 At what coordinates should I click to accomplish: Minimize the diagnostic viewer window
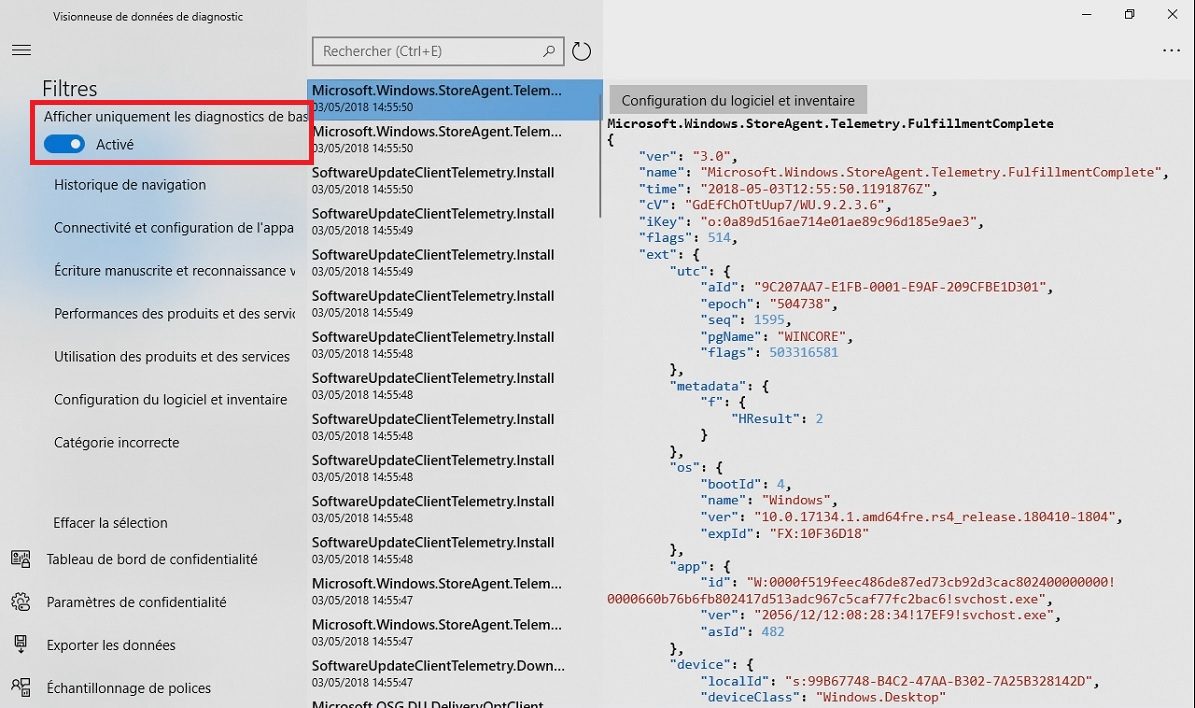(1087, 14)
